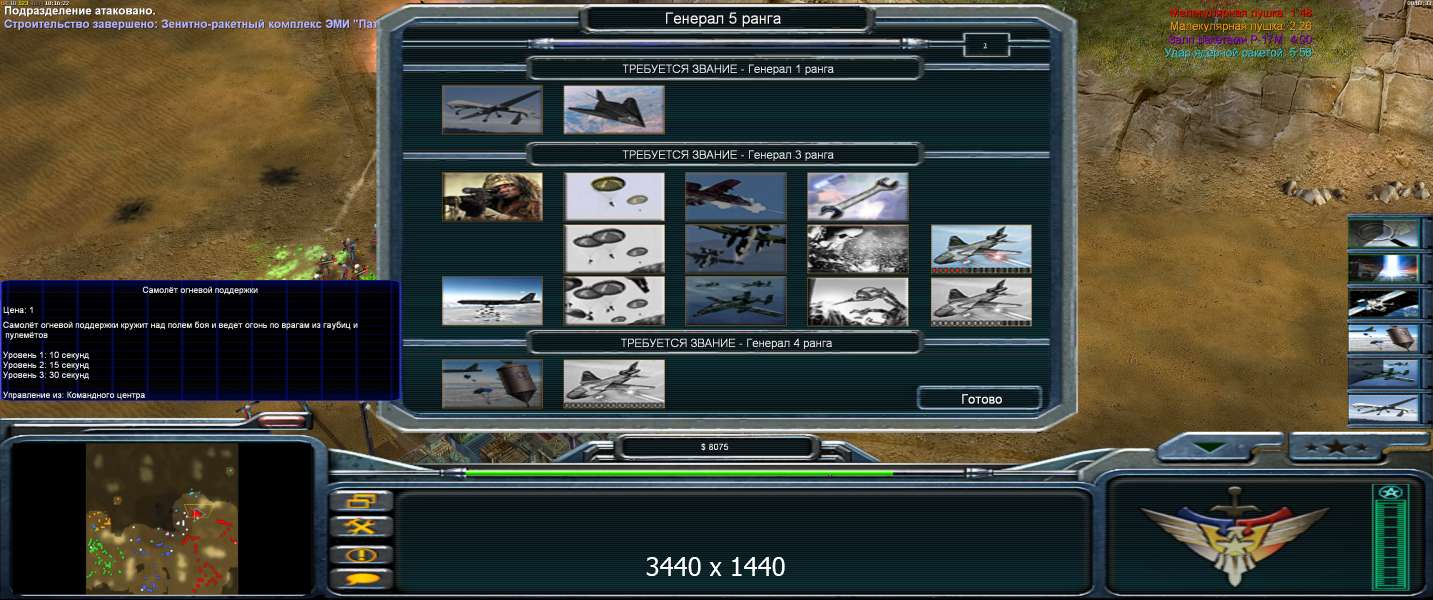Click the exclamation mark beacon button
Image resolution: width=1433 pixels, height=600 pixels.
tap(360, 553)
